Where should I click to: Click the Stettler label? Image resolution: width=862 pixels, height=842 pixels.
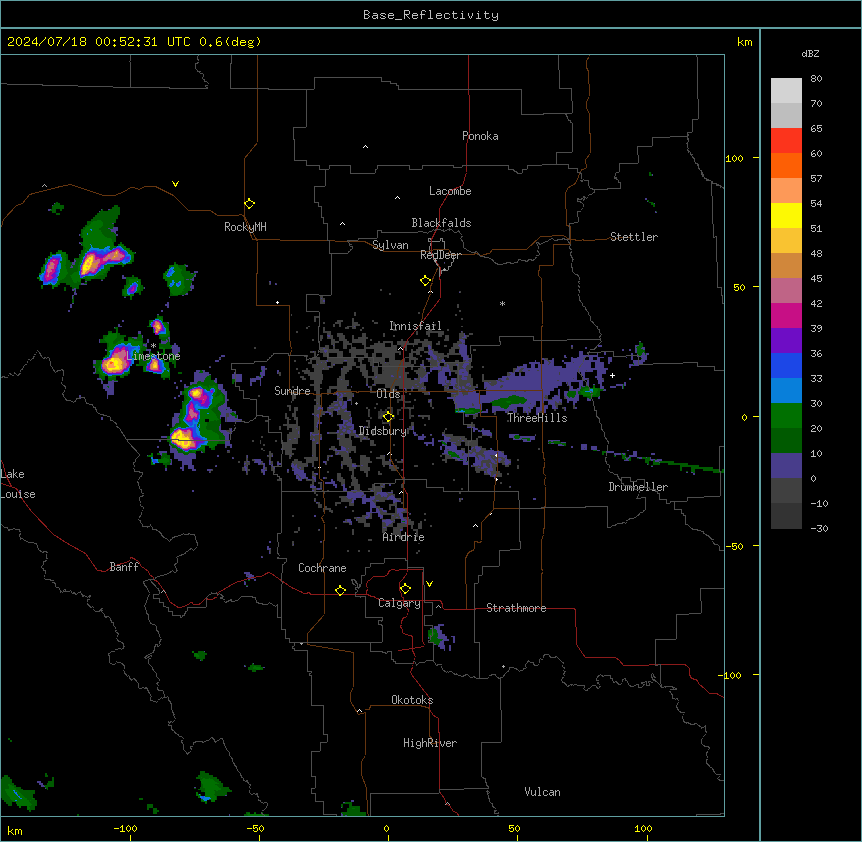click(x=634, y=237)
